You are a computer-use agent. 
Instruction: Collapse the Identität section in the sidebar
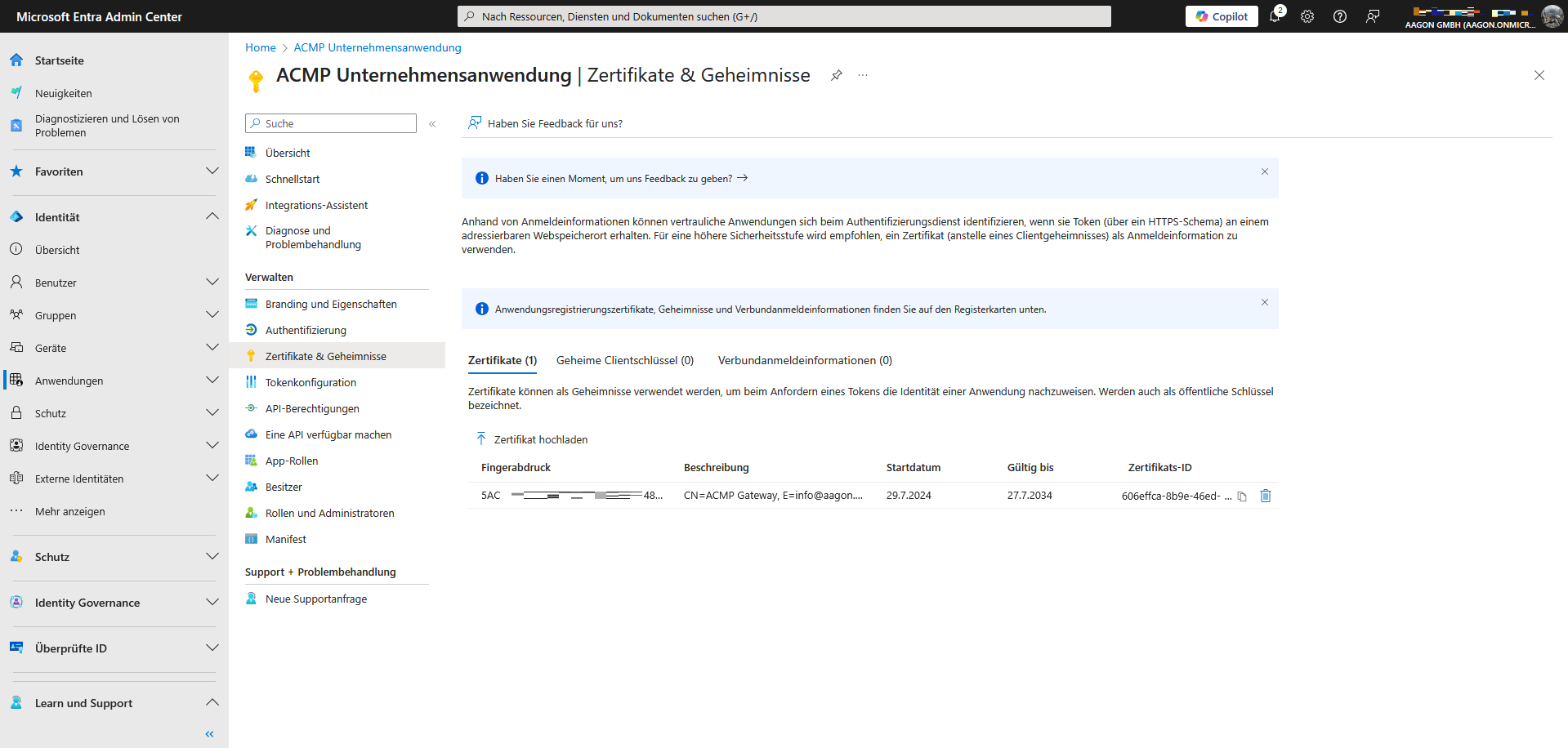(x=212, y=216)
